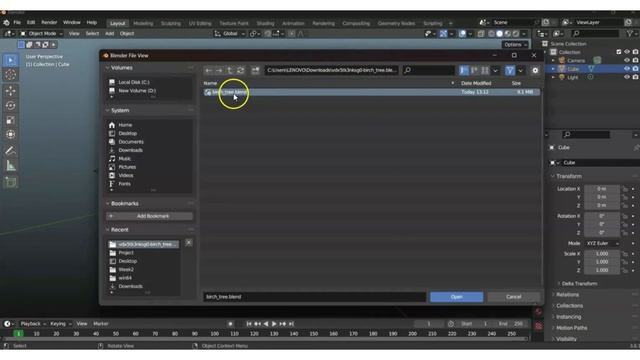Viewport: 640px width, 360px height.
Task: Click the Open button in file view
Action: [456, 297]
